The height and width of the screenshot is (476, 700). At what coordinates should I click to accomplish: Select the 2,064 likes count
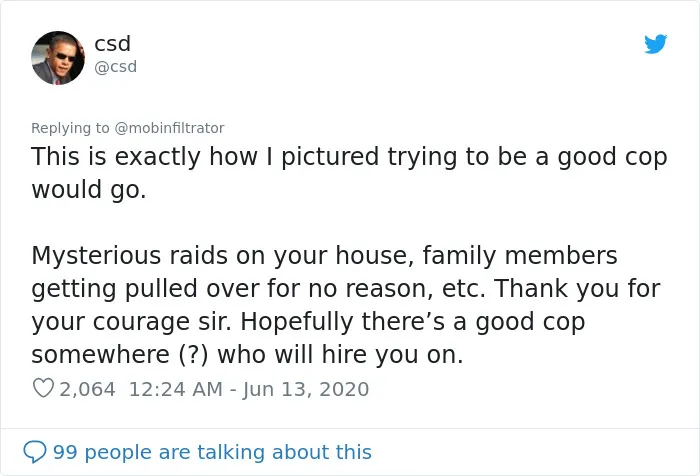pyautogui.click(x=88, y=389)
